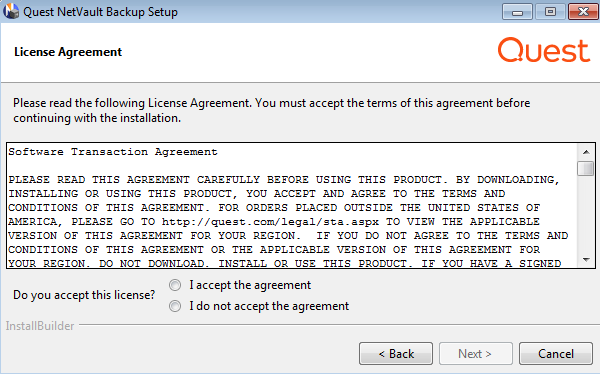Click the scrollbar track below the thumb
Screen dimensions: 600x374
[586, 214]
